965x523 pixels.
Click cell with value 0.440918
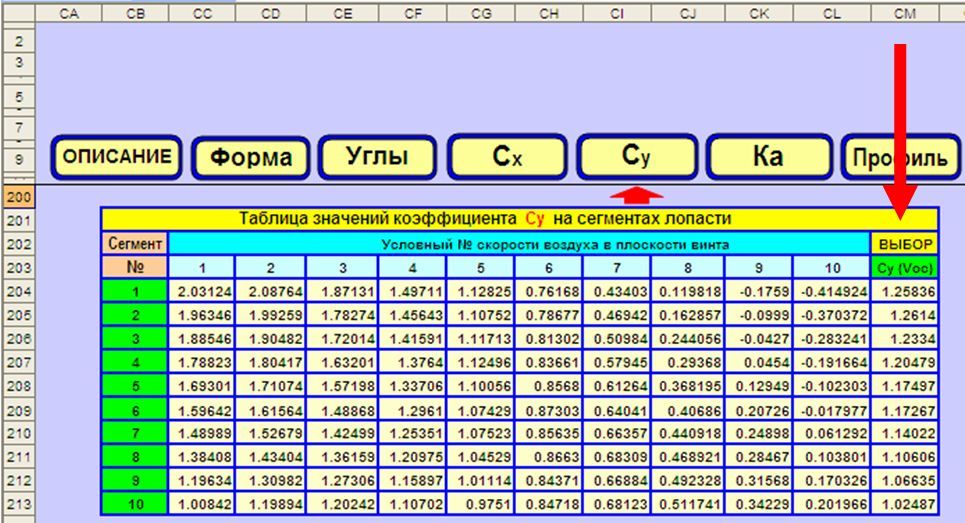point(688,434)
